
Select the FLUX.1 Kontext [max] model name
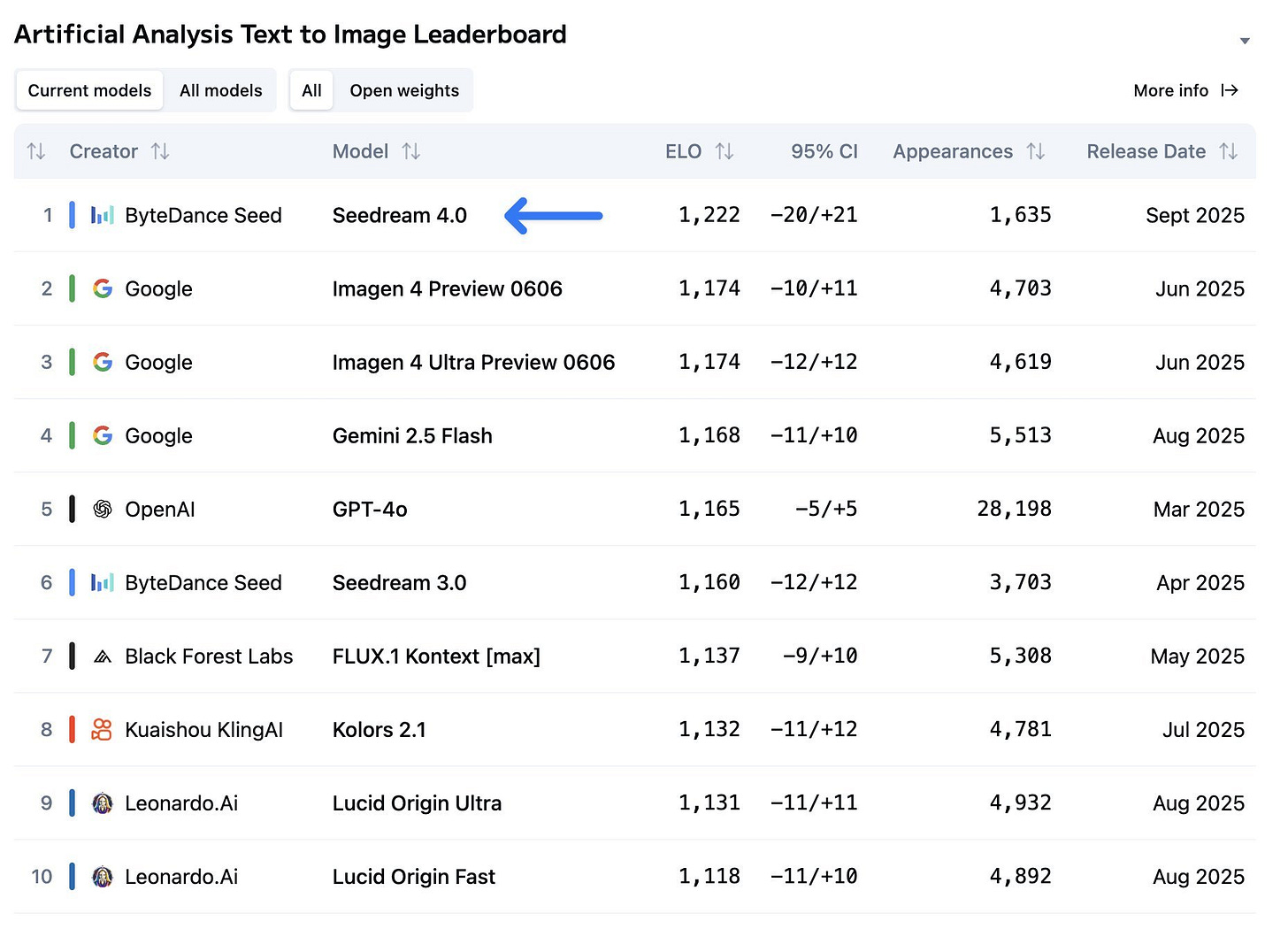pos(436,656)
